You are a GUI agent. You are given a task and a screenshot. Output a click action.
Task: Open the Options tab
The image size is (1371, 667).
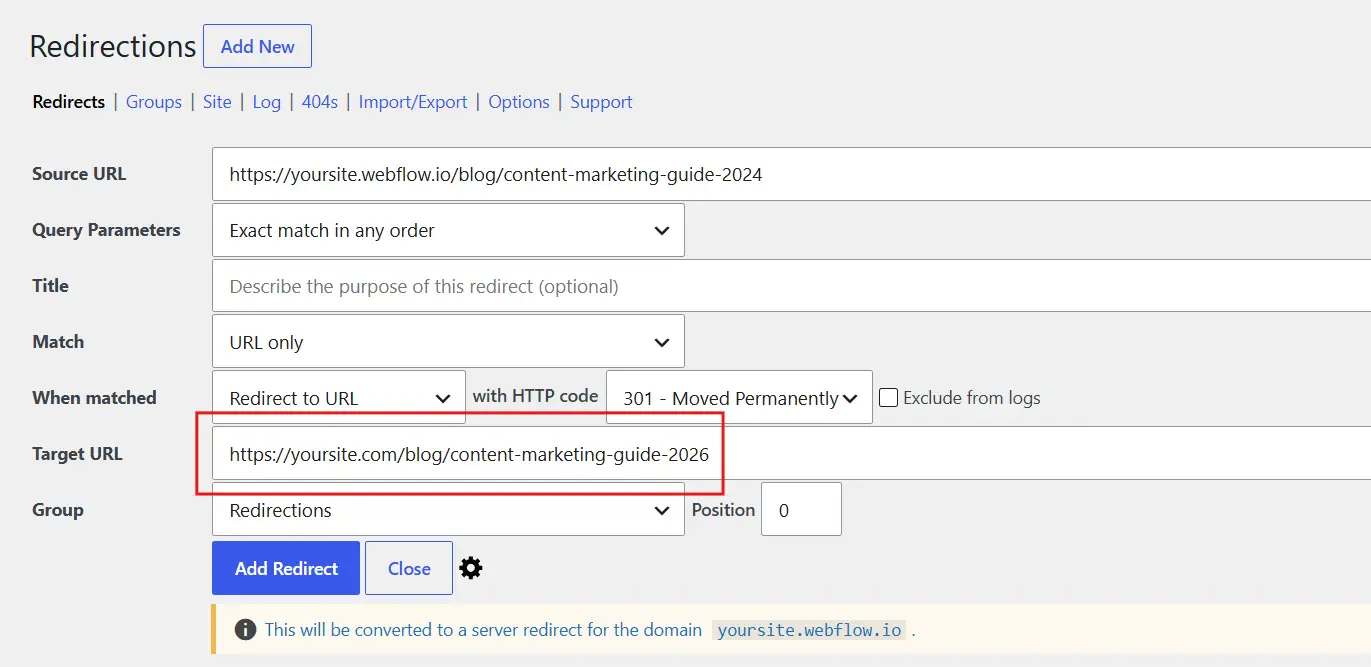click(519, 102)
